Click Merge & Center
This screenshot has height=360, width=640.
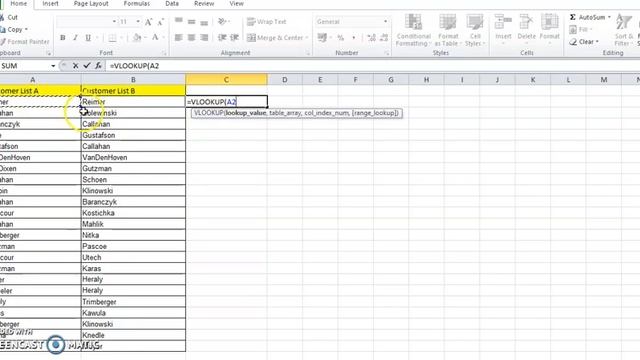[x=276, y=38]
